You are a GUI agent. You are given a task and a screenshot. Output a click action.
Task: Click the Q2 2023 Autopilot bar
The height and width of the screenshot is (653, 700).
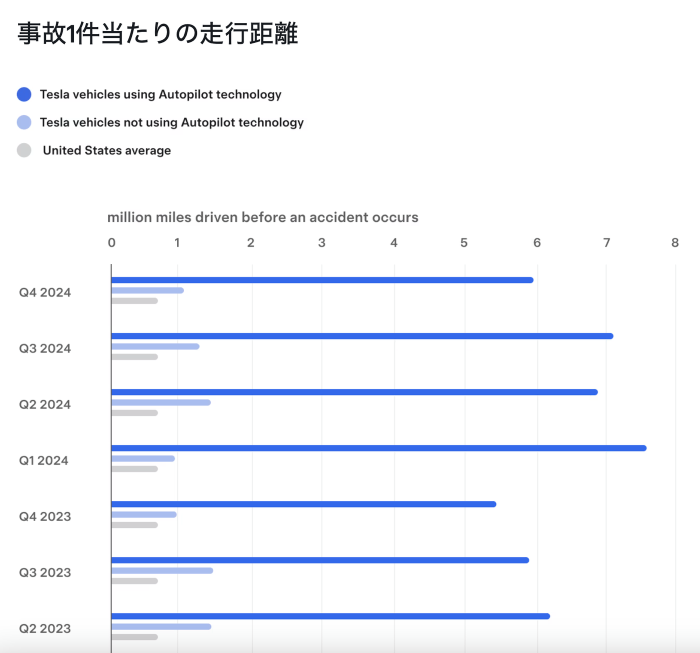[330, 616]
